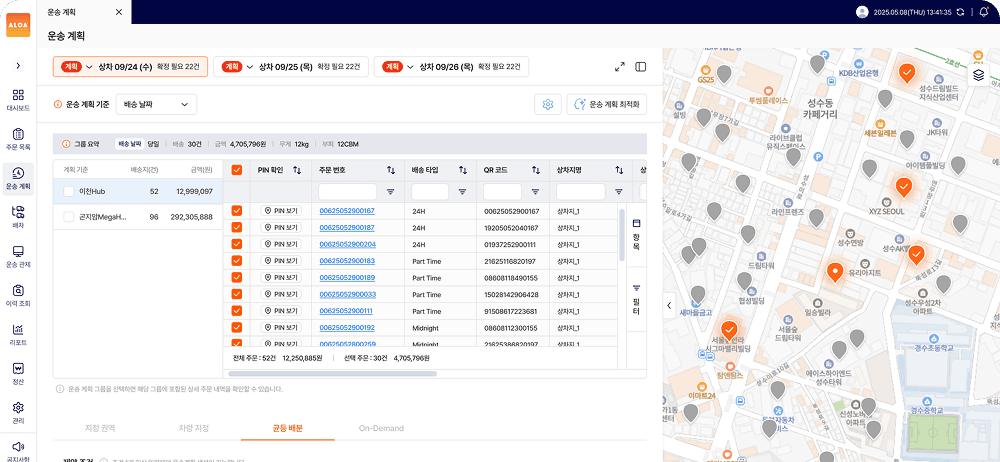The width and height of the screenshot is (1000, 462).
Task: Select the orange pin near 유리아지트
Action: (835, 272)
